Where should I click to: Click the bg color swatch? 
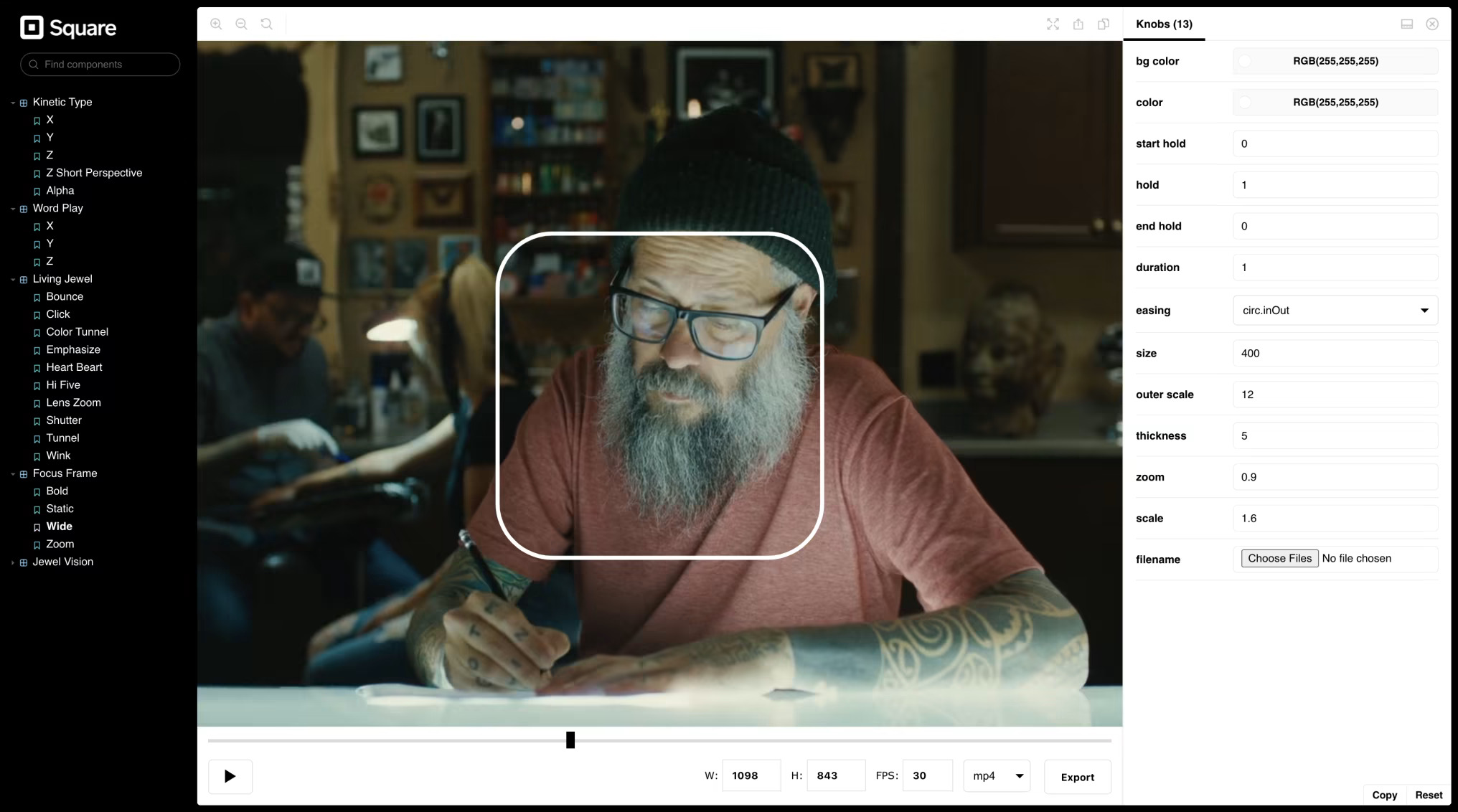pos(1245,61)
